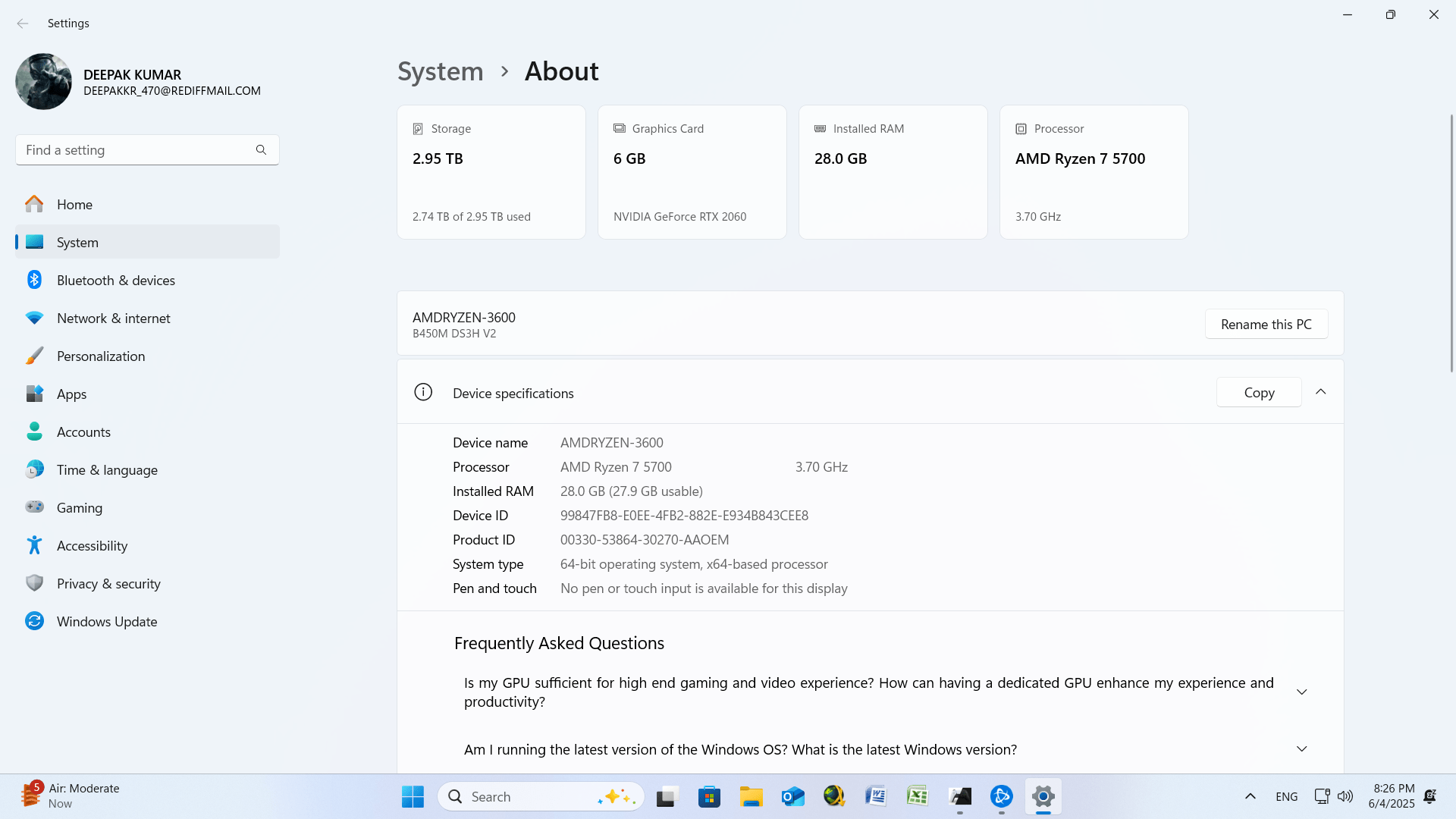The width and height of the screenshot is (1456, 819).
Task: Select the Device ID value text
Action: (x=684, y=516)
